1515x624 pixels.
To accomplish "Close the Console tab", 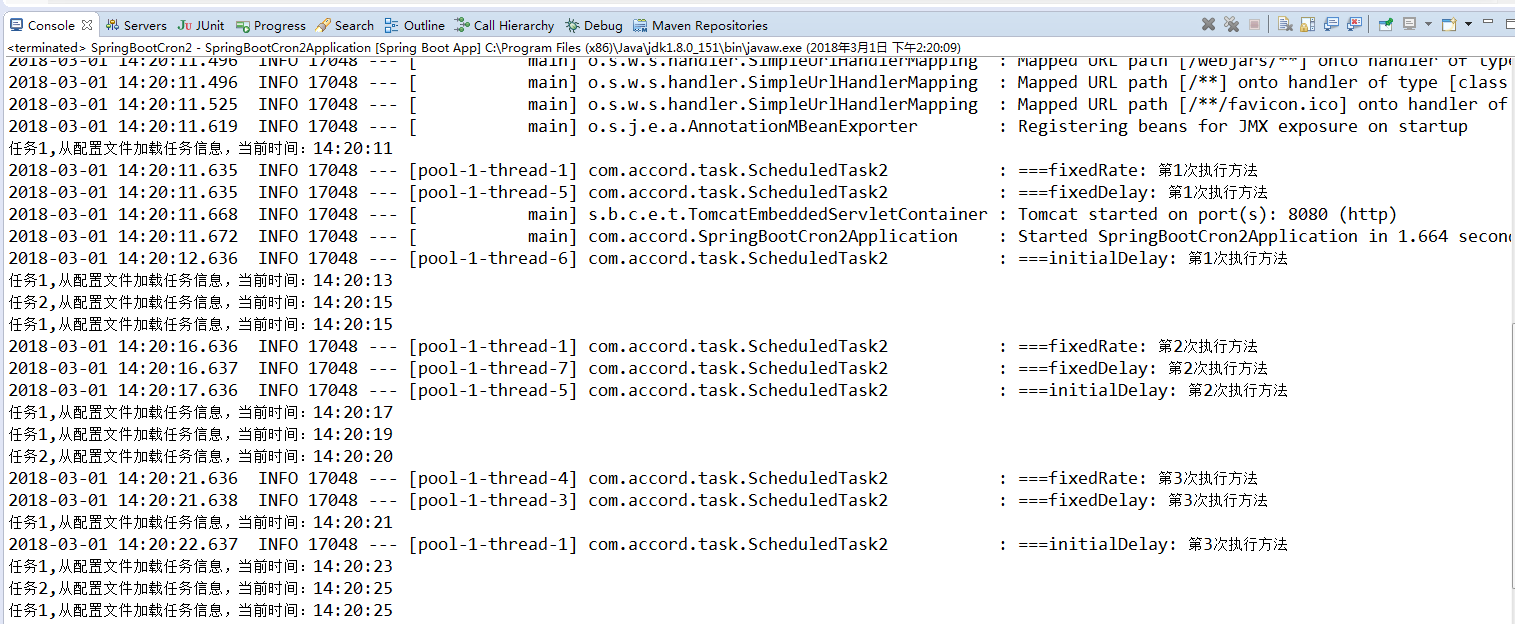I will [86, 25].
